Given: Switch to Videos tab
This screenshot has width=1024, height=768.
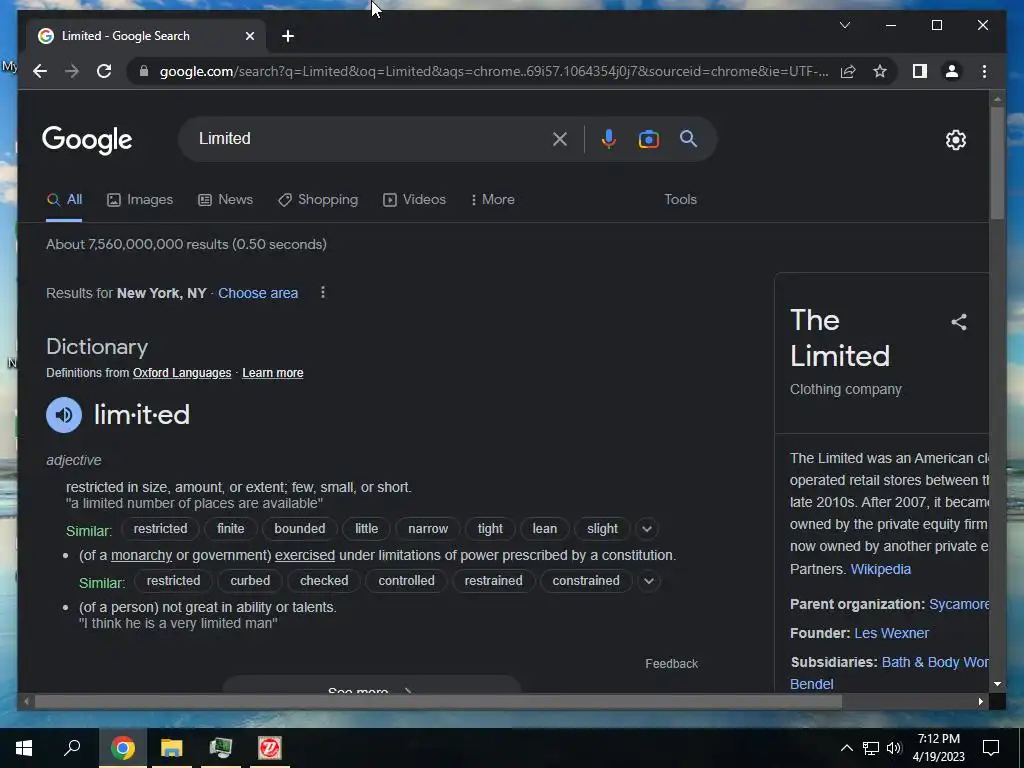Looking at the screenshot, I should pos(414,200).
